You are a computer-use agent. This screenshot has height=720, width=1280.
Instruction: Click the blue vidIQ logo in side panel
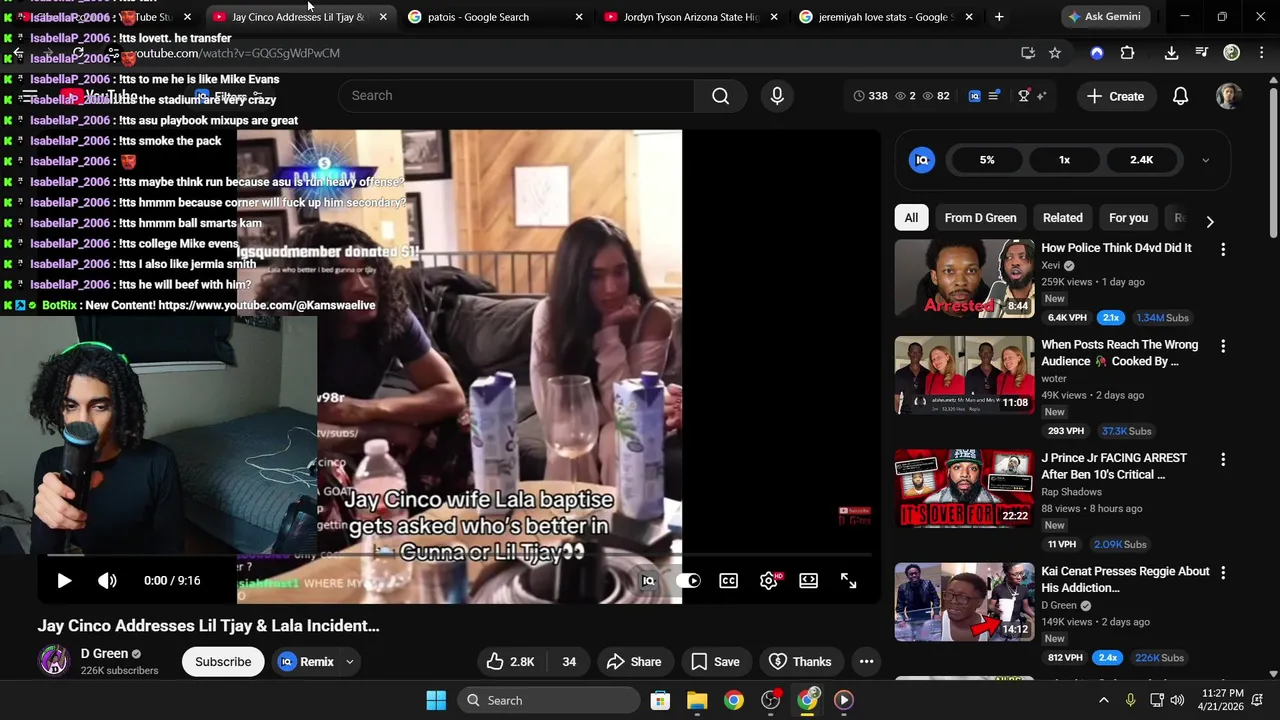(922, 160)
